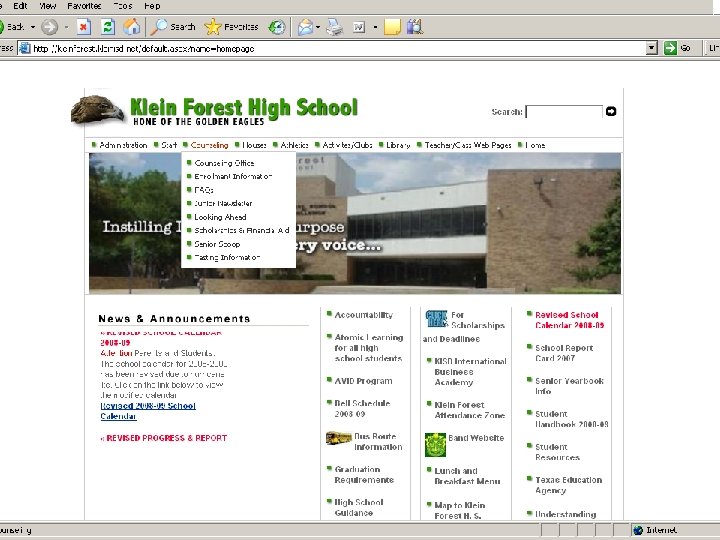
Task: Open the Accountability link
Action: tap(364, 315)
